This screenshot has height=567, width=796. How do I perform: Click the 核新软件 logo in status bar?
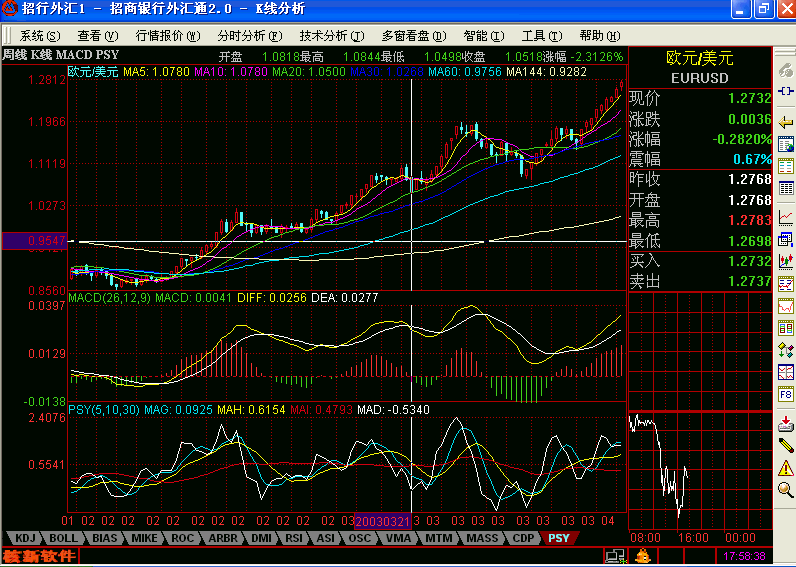point(40,556)
